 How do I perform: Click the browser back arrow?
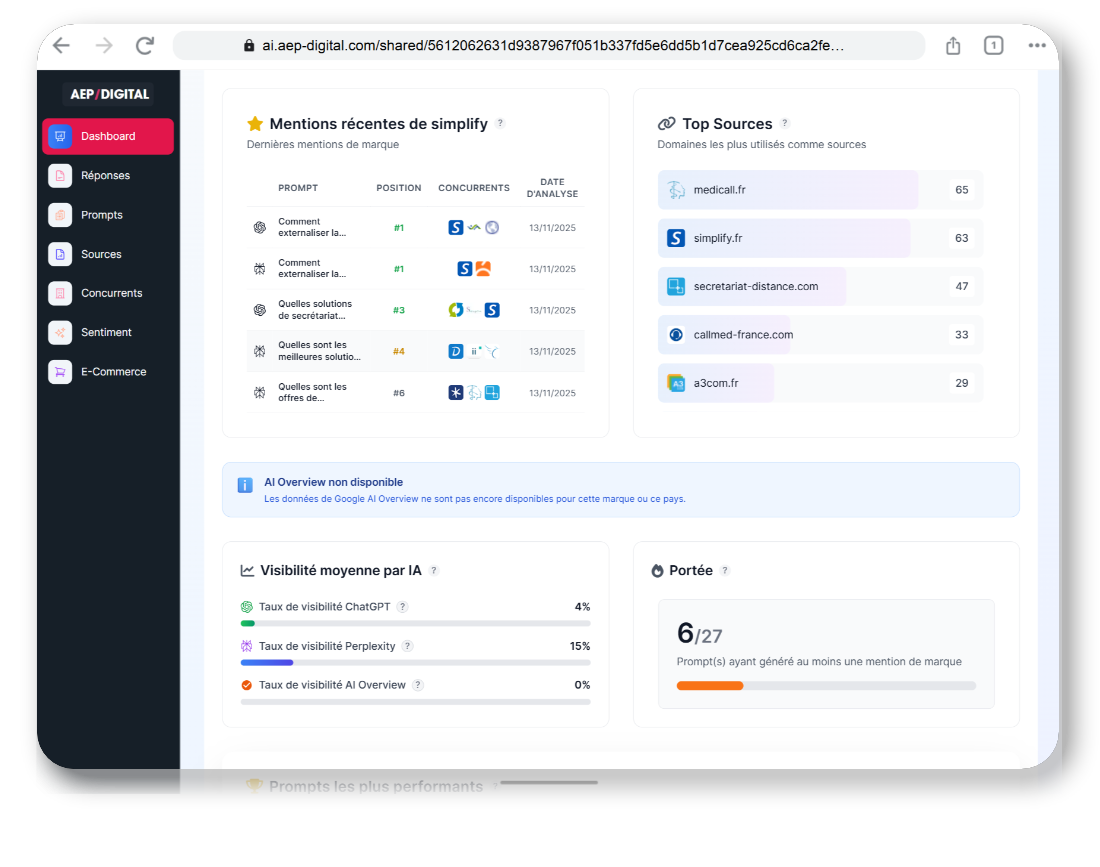point(61,45)
